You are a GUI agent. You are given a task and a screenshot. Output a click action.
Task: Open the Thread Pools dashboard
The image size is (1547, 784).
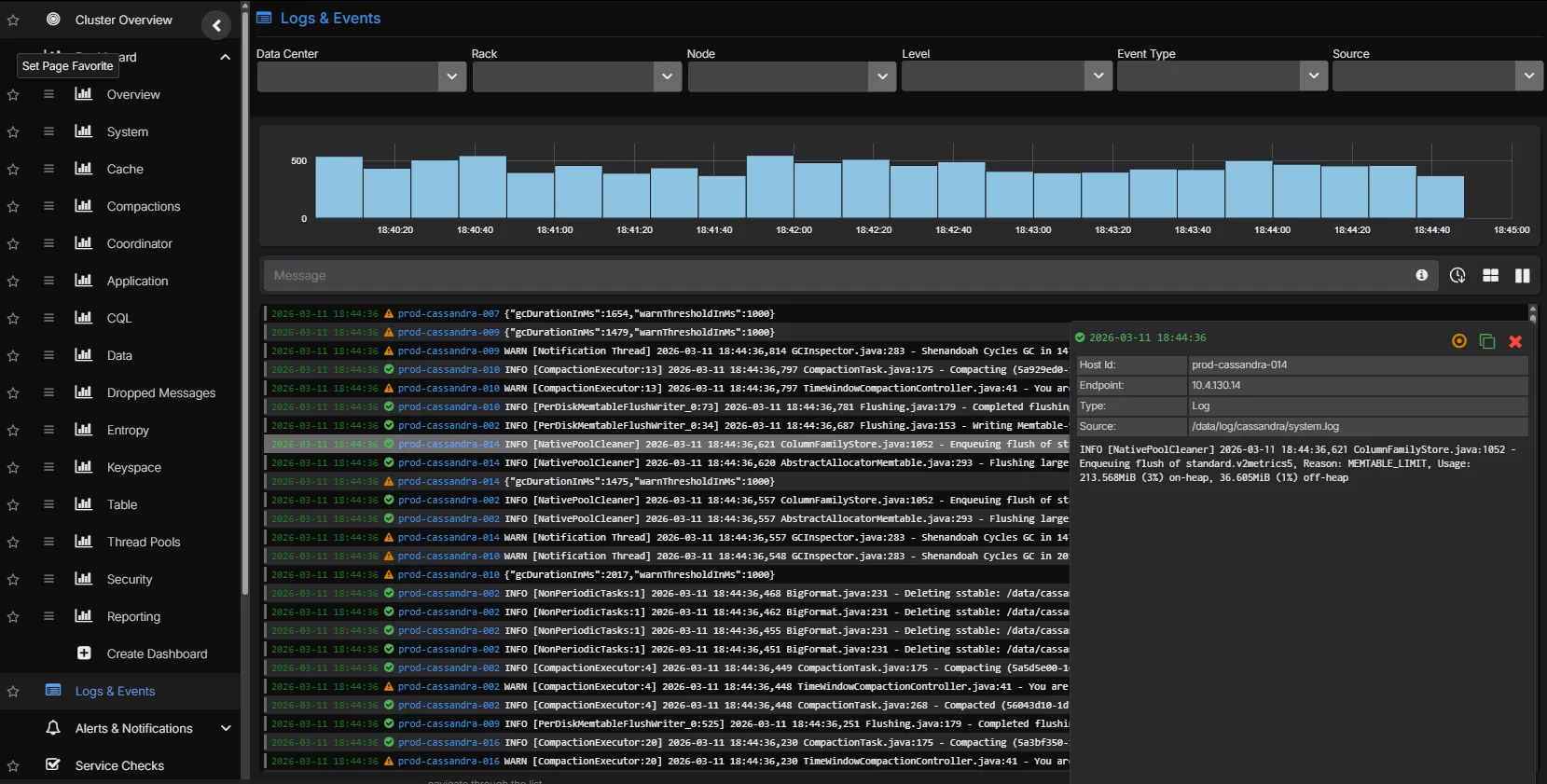144,542
